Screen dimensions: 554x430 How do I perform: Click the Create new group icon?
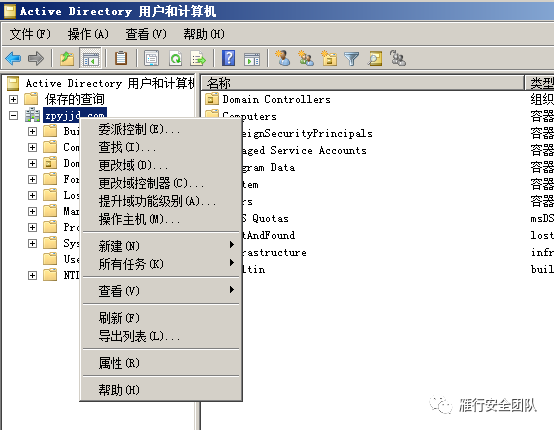(x=306, y=58)
